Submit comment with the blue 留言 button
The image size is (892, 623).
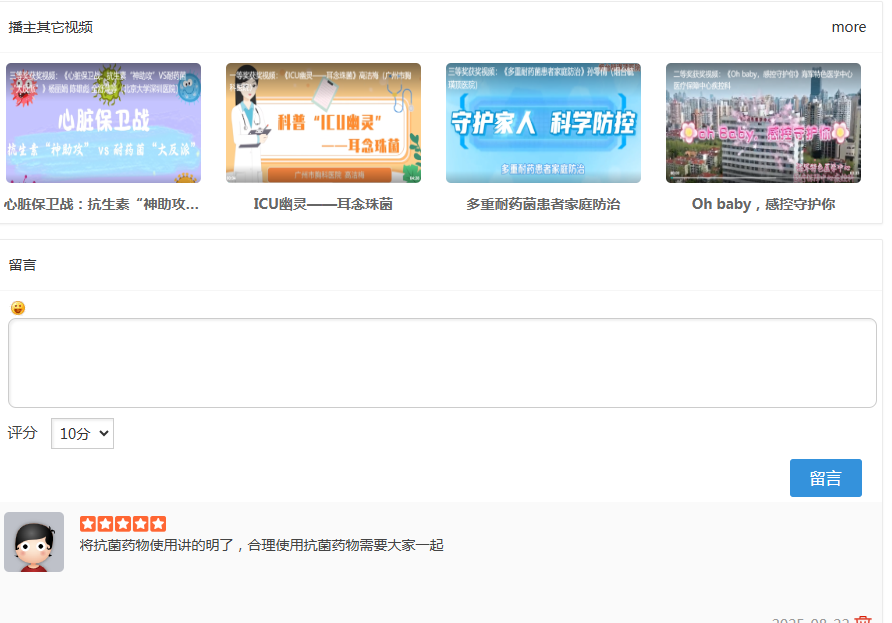pyautogui.click(x=825, y=478)
